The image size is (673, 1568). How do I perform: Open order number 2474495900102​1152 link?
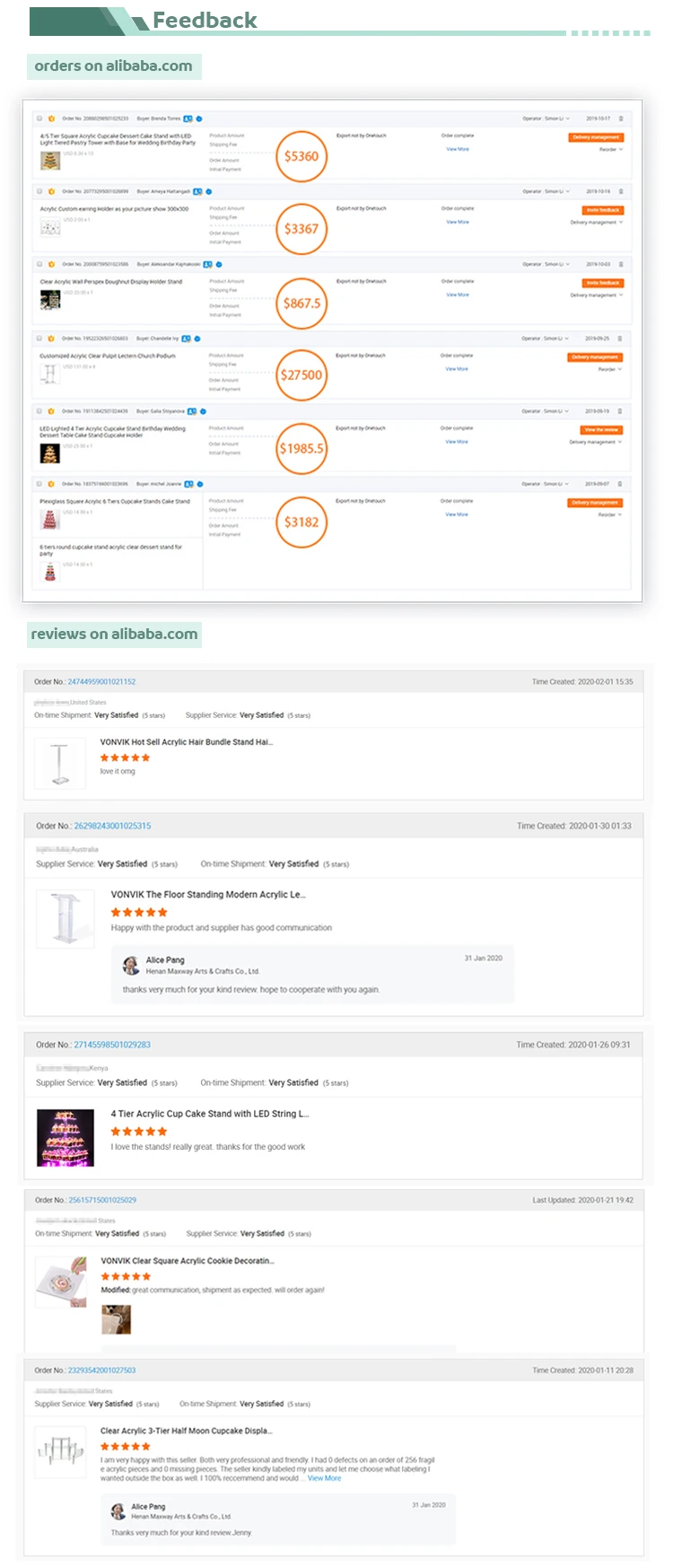101,682
